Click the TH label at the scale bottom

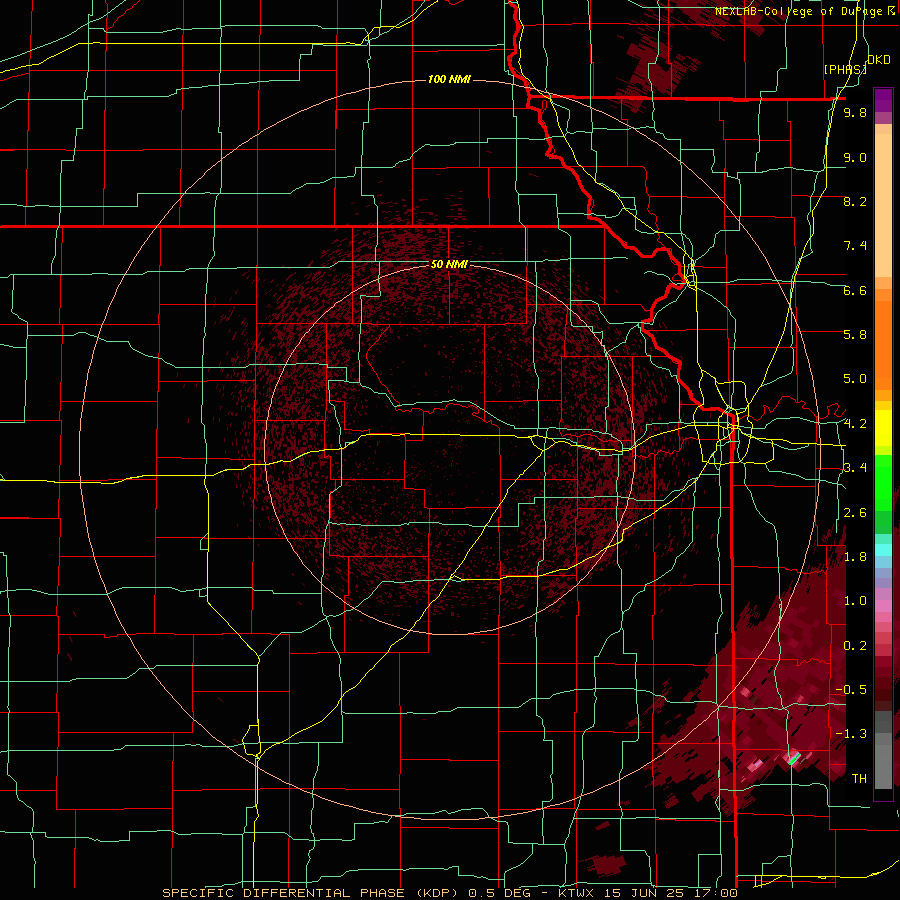coord(859,778)
